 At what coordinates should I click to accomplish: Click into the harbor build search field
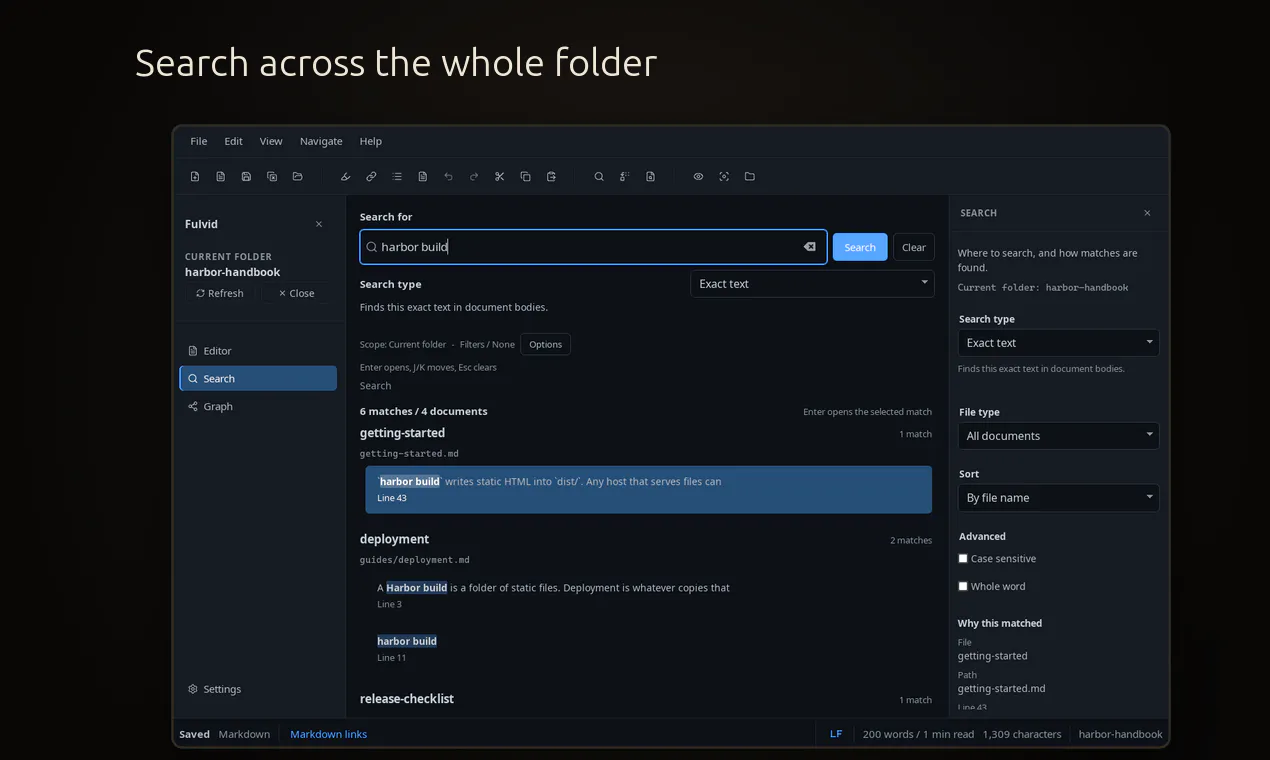click(x=593, y=247)
